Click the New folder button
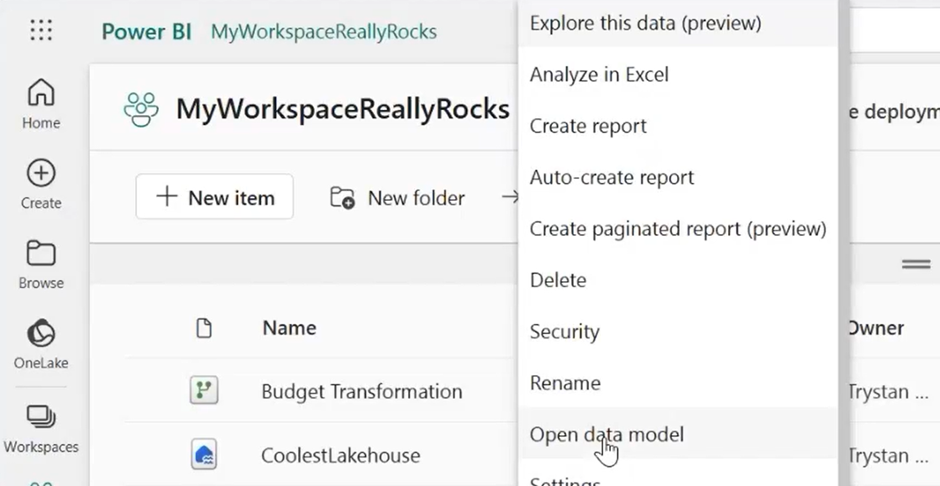The height and width of the screenshot is (486, 940). pyautogui.click(x=398, y=198)
